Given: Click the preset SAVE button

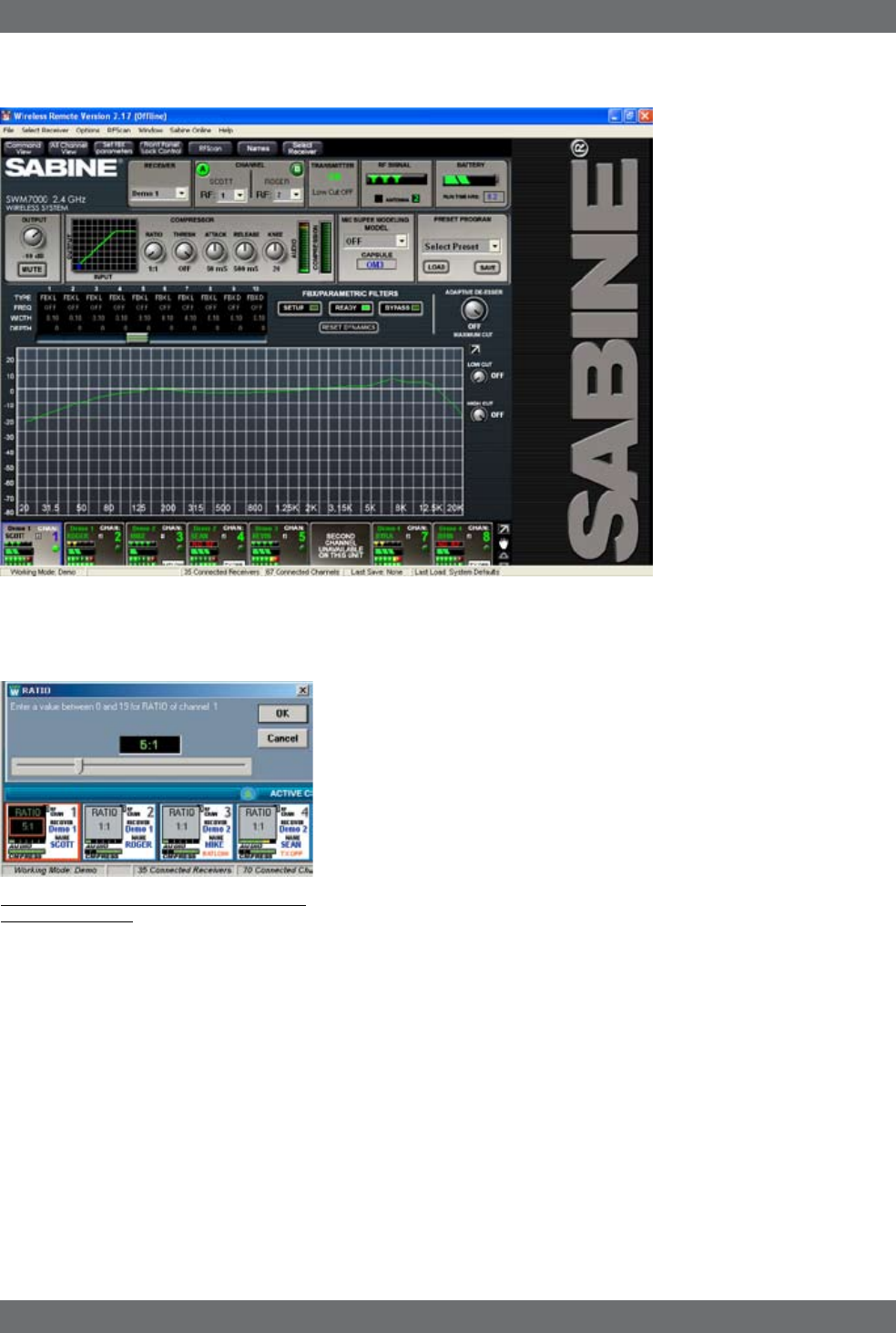Looking at the screenshot, I should [487, 268].
